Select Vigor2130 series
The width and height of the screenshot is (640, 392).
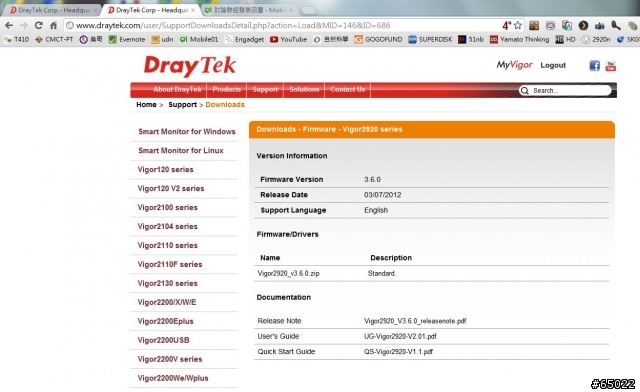pyautogui.click(x=167, y=283)
